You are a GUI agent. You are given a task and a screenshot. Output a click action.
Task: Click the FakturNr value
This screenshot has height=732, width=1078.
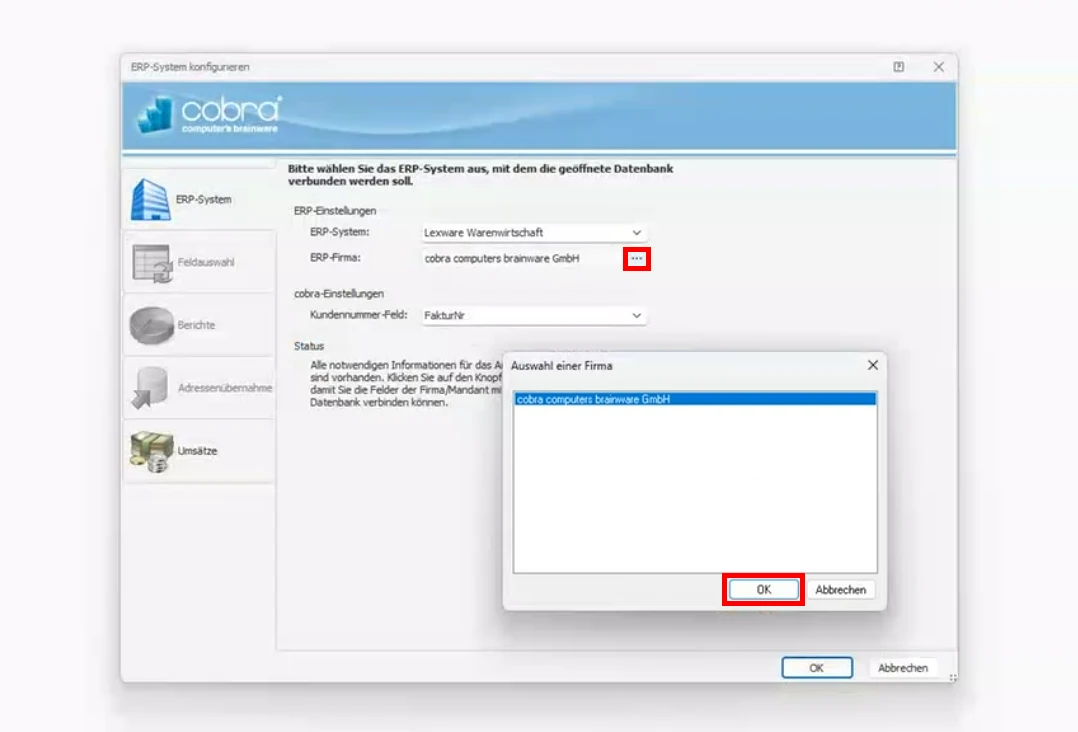click(444, 315)
